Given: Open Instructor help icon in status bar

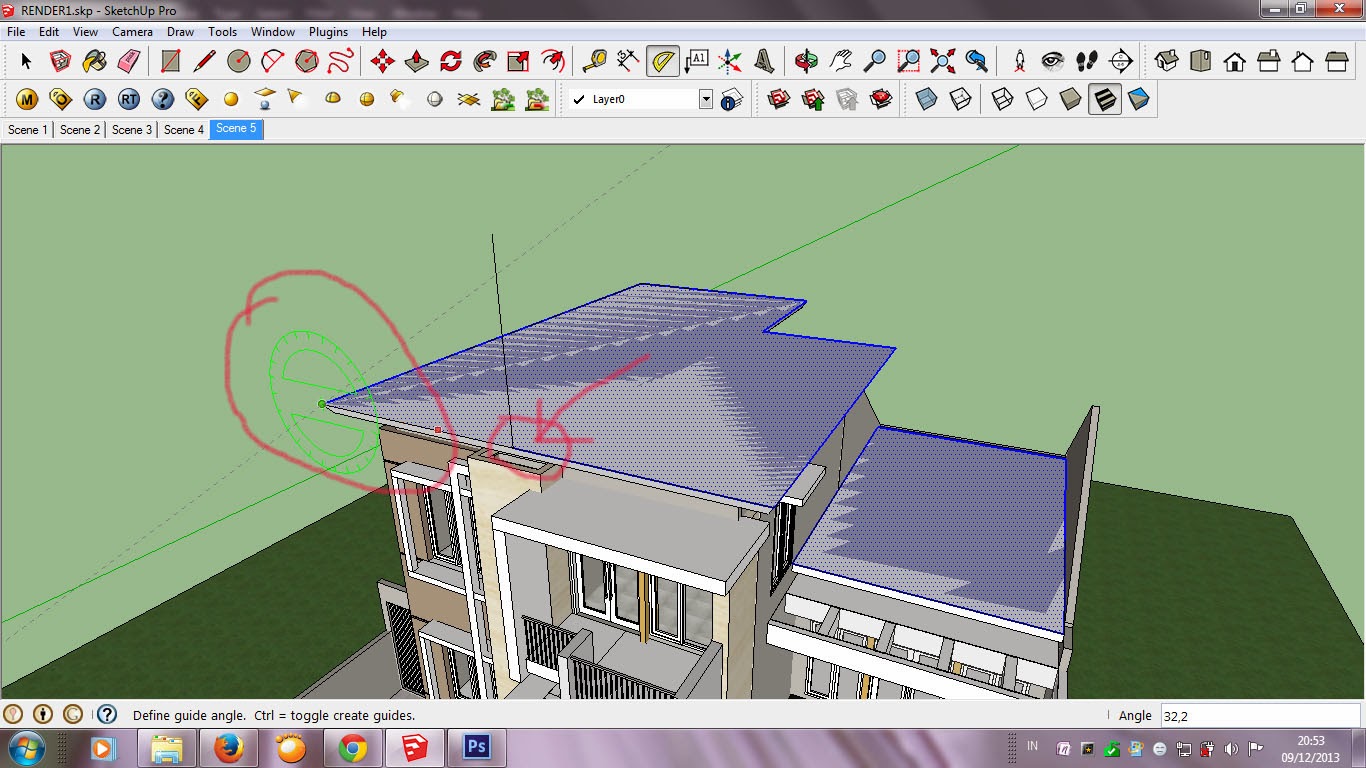Looking at the screenshot, I should [107, 714].
